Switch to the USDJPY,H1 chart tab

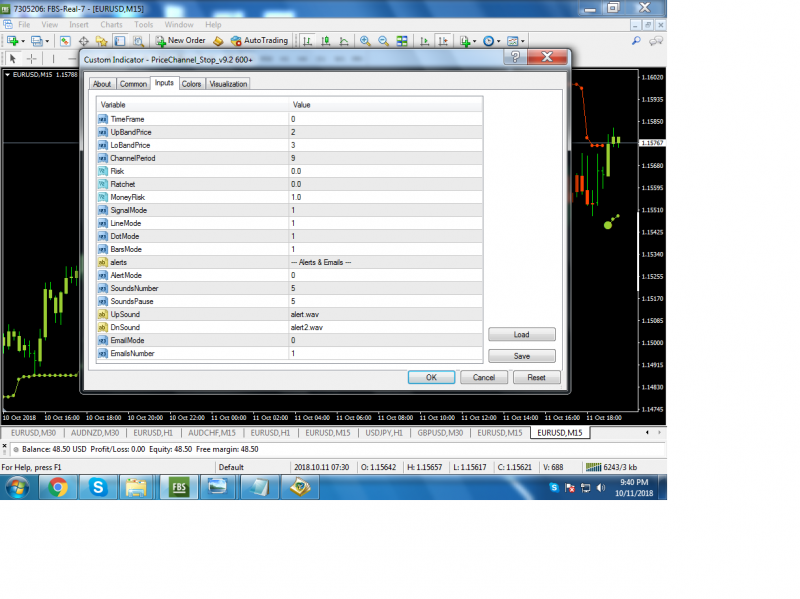[384, 433]
